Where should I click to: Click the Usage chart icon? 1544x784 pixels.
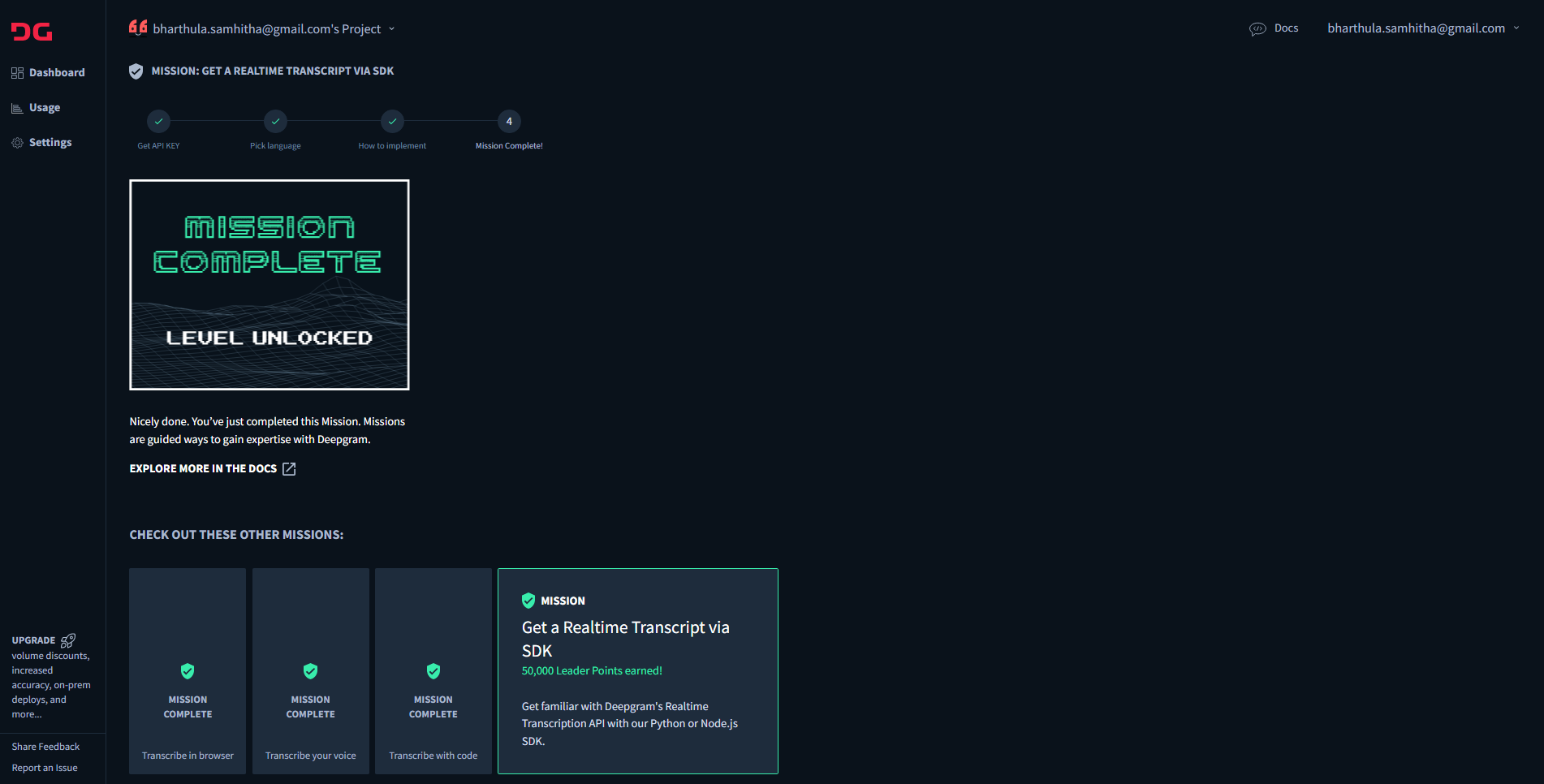(17, 108)
